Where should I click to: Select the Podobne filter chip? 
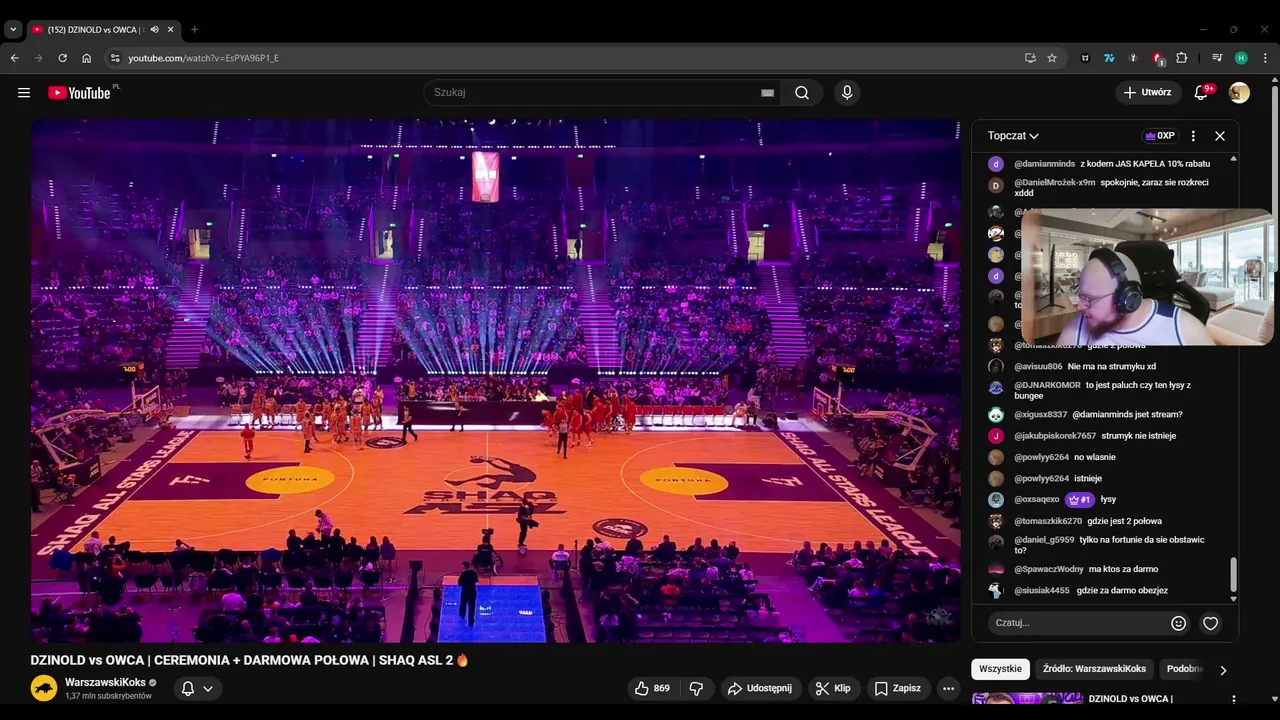1184,669
